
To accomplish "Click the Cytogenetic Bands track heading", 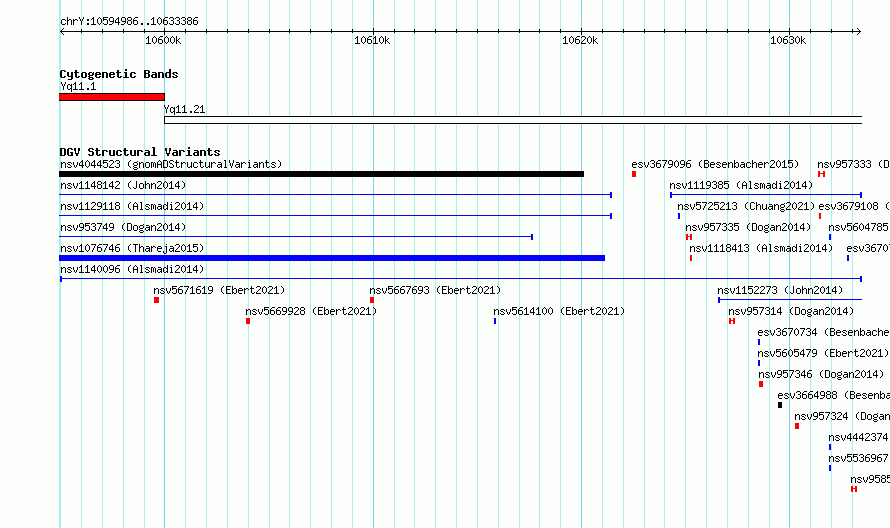I will tap(119, 74).
